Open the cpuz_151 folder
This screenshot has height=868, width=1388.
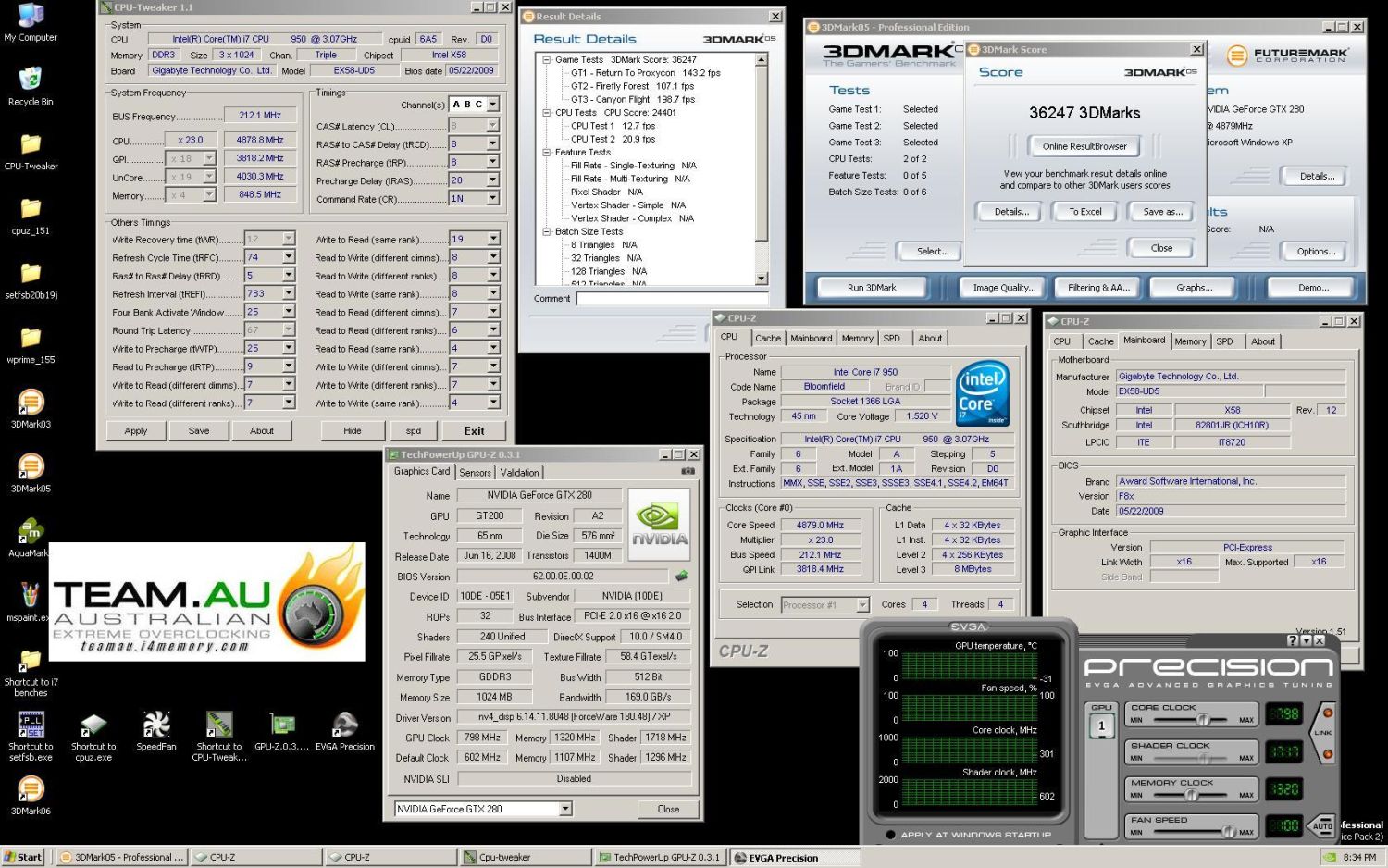[31, 217]
